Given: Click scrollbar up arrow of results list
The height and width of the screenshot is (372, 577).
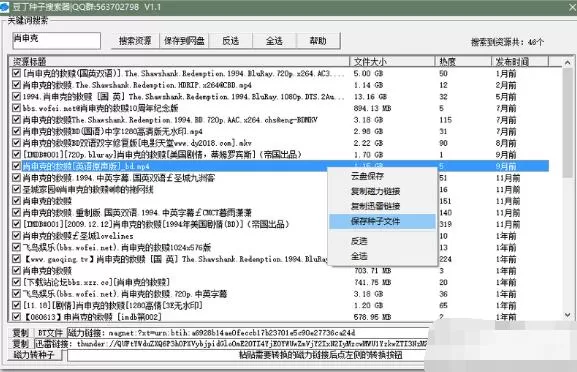Looking at the screenshot, I should coord(567,62).
